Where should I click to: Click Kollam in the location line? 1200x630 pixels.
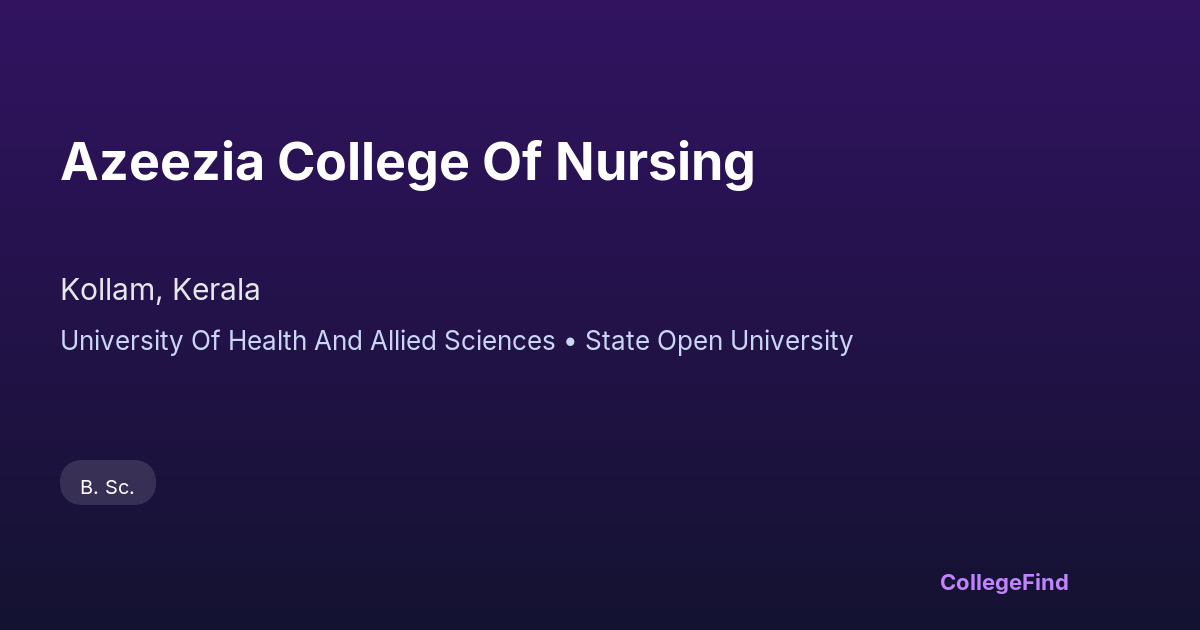click(108, 290)
